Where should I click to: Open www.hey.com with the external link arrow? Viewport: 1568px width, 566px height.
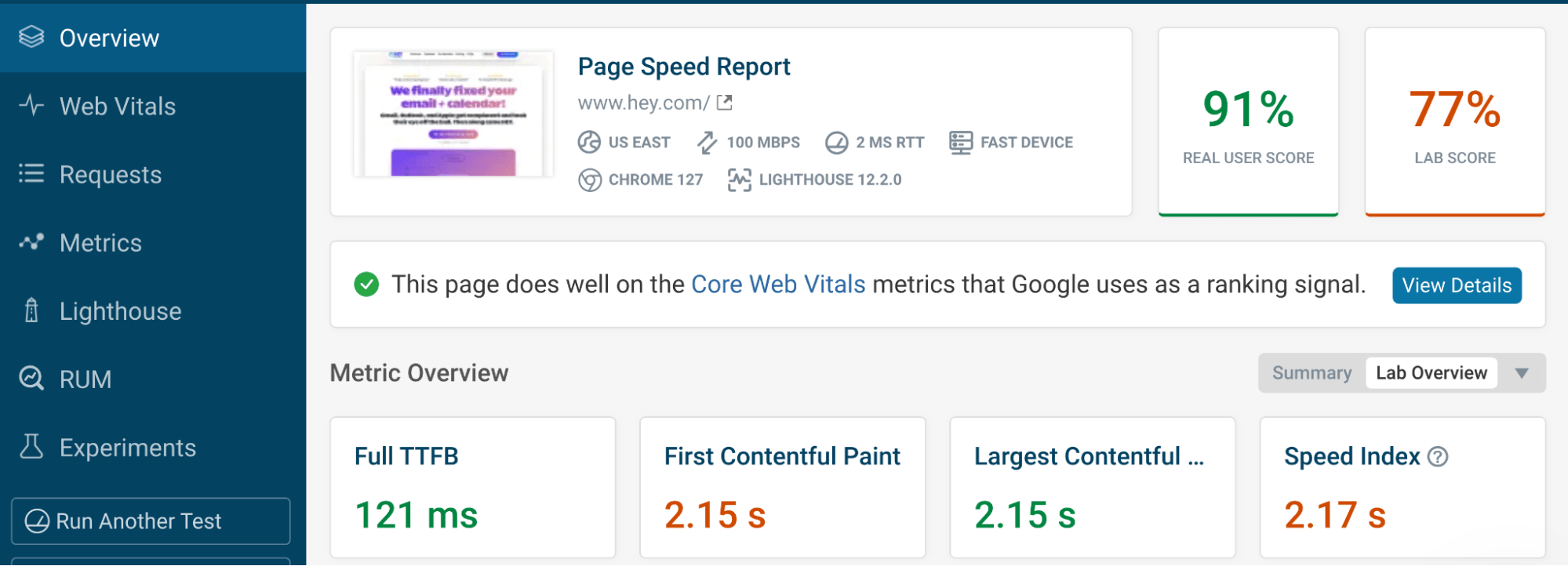pos(725,102)
